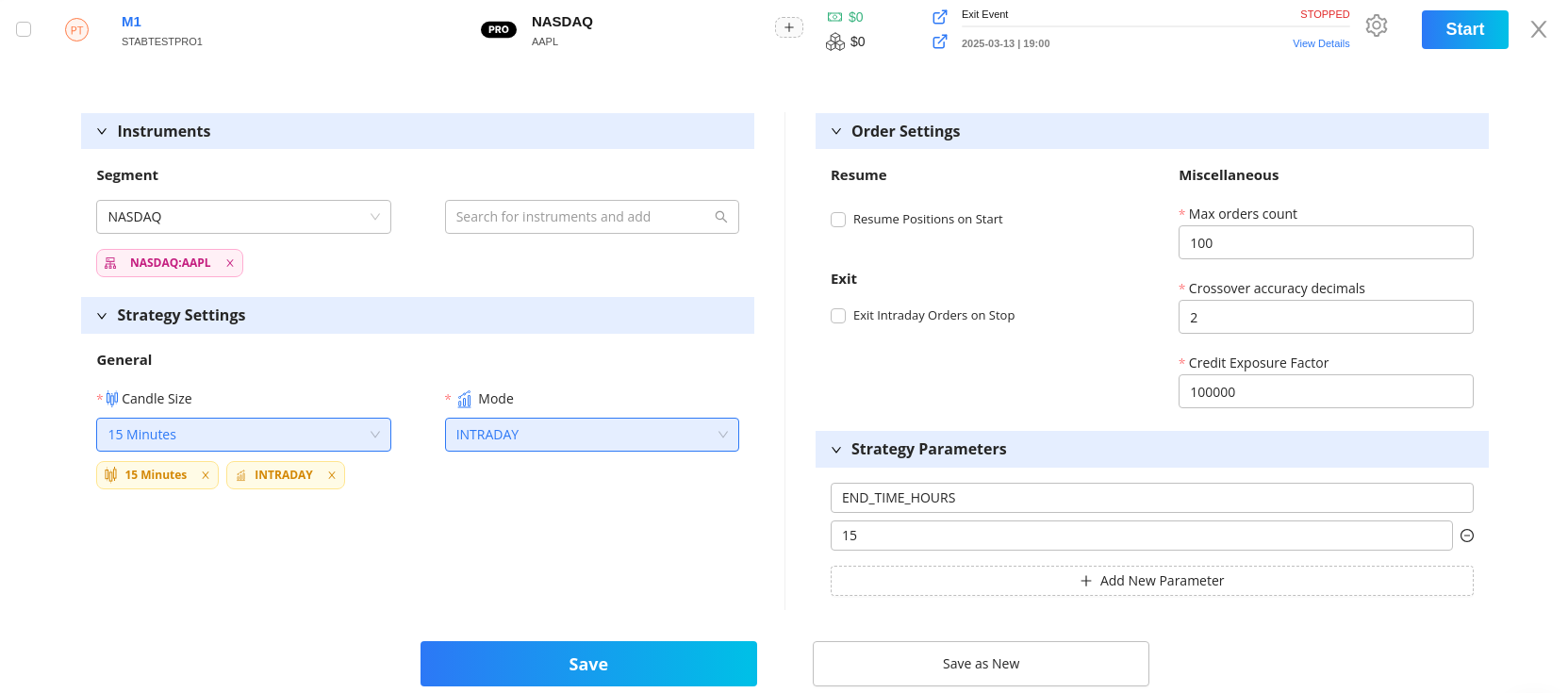Tick the M1 strategy selection checkbox
Image resolution: width=1568 pixels, height=693 pixels.
tap(24, 29)
